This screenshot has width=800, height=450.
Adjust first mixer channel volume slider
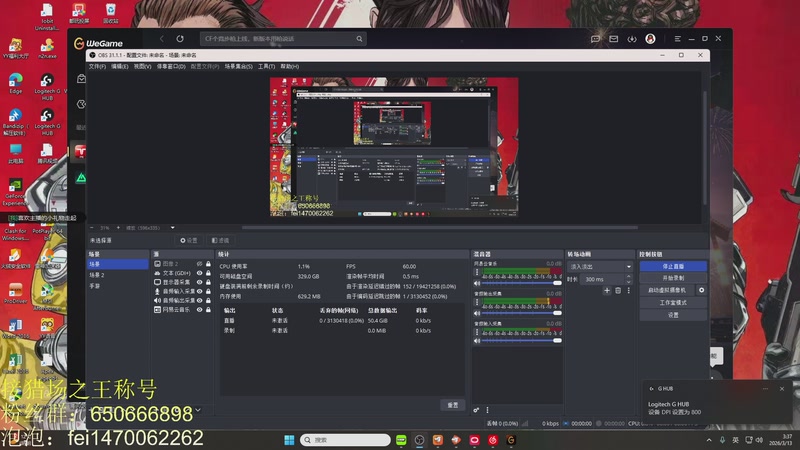(521, 283)
